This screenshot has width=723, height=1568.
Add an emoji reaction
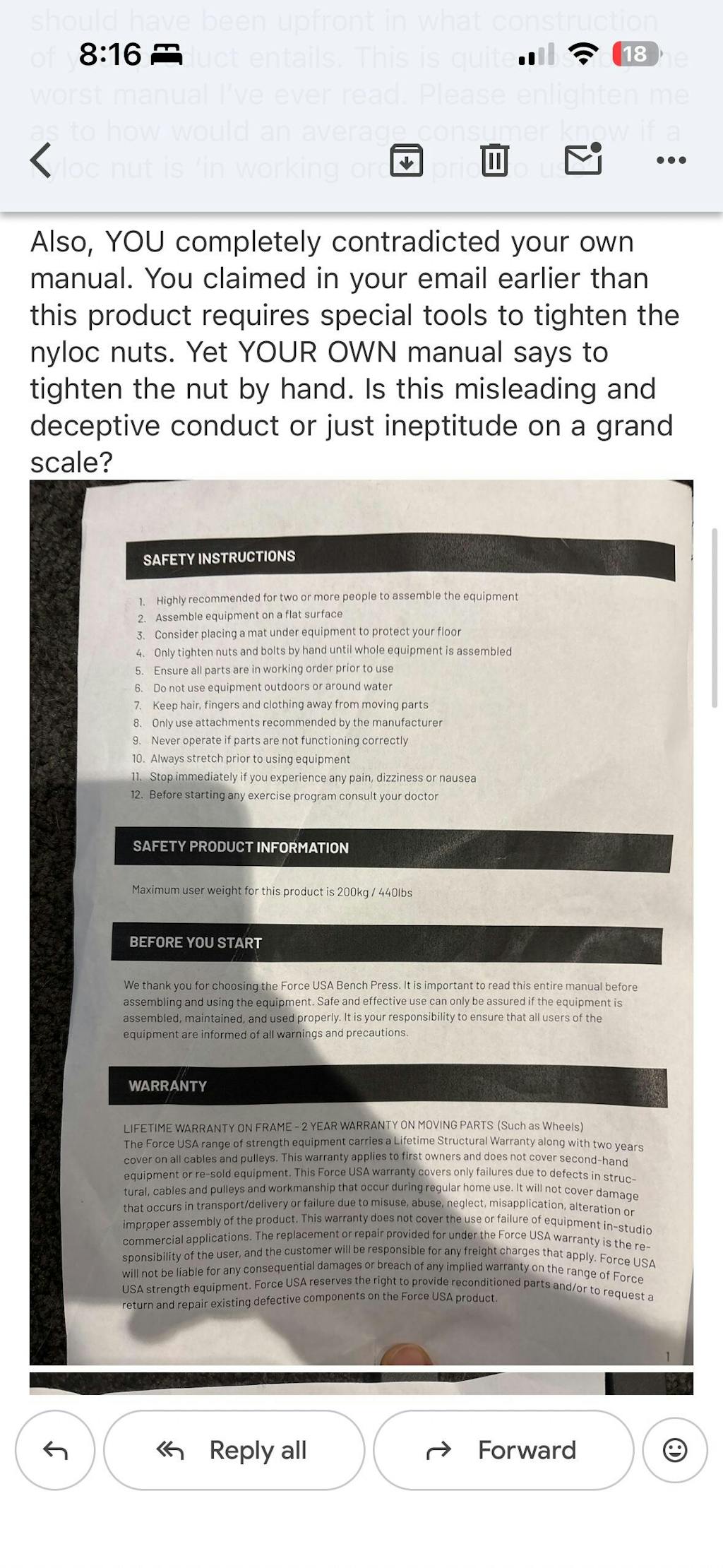[x=674, y=1450]
